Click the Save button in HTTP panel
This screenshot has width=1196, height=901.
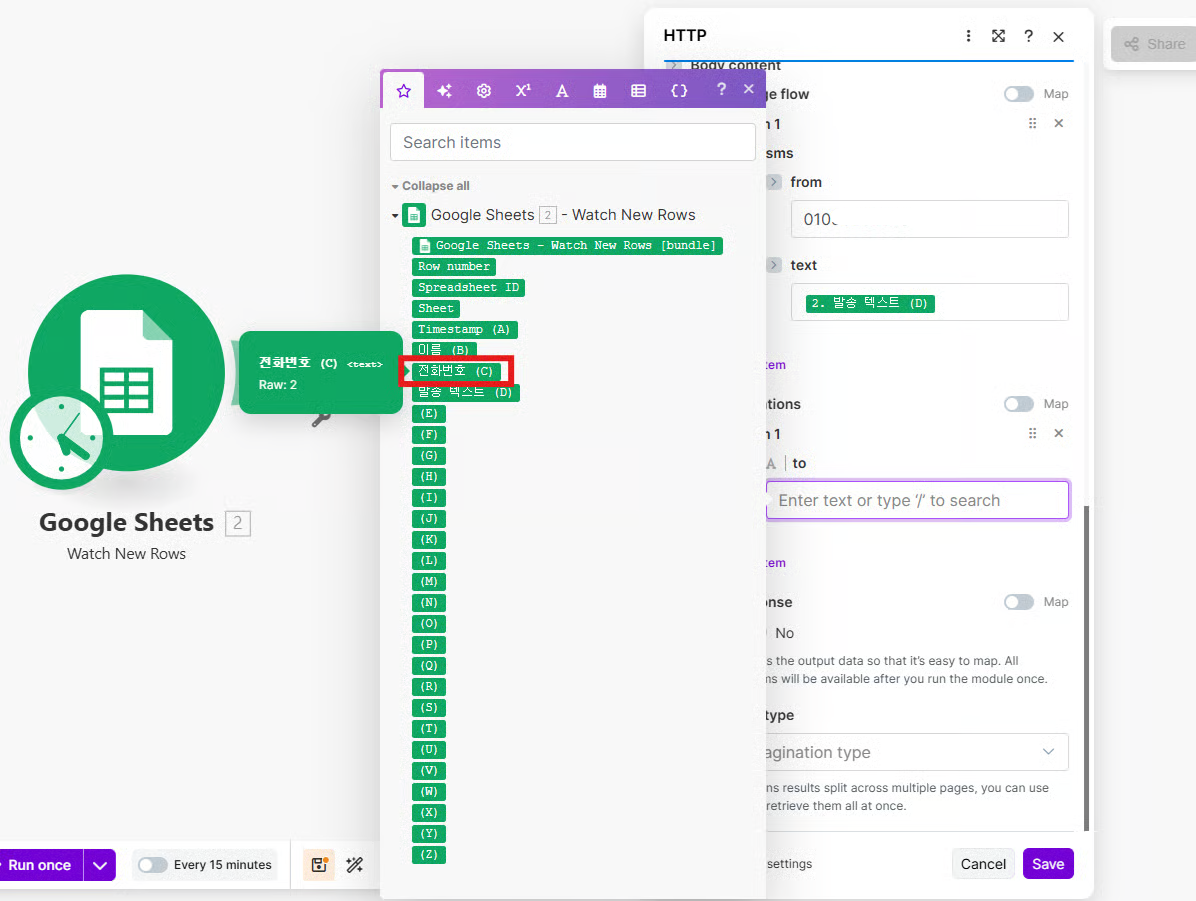[x=1047, y=864]
